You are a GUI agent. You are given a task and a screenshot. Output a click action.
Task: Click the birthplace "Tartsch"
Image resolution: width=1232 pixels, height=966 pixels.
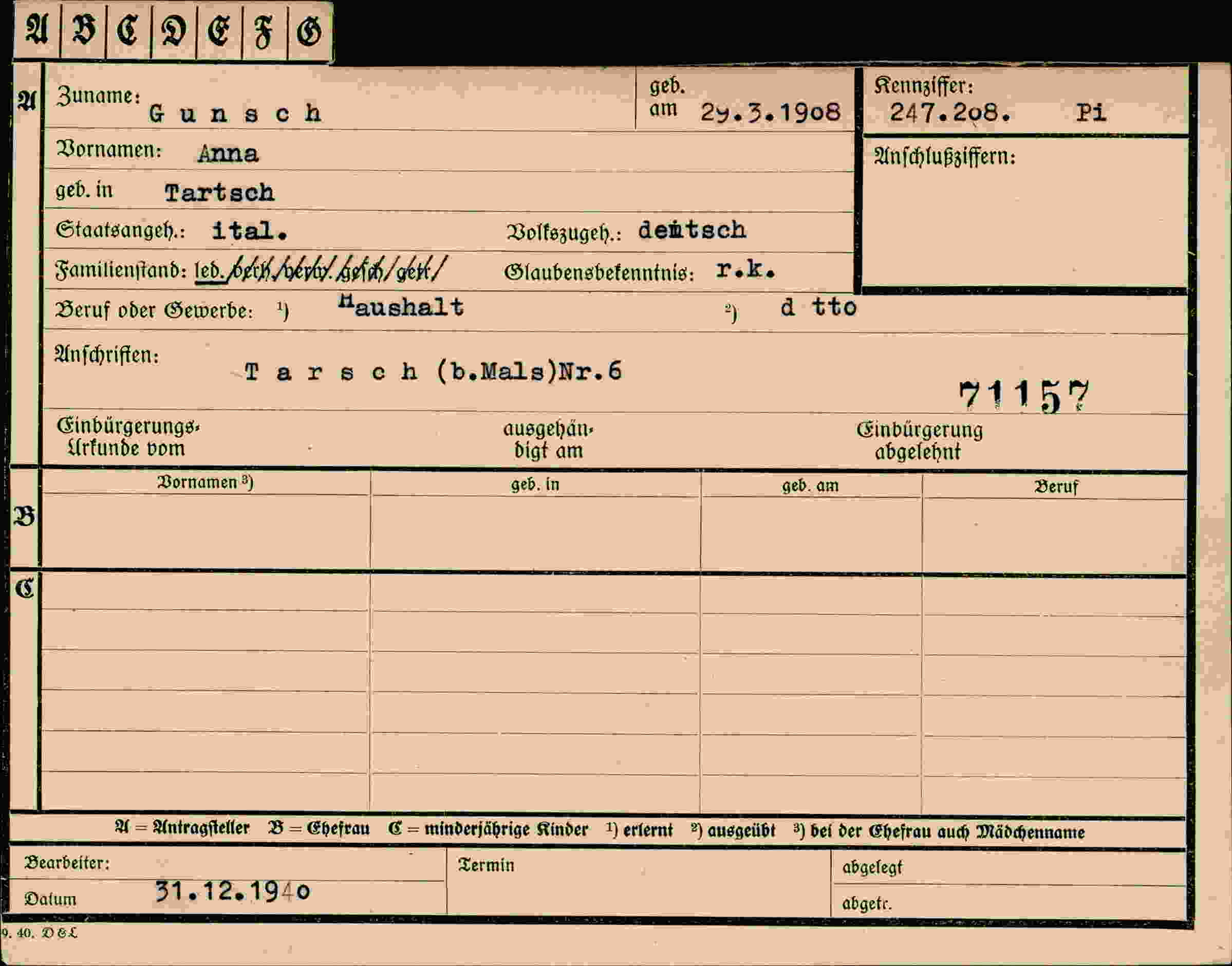tap(219, 193)
